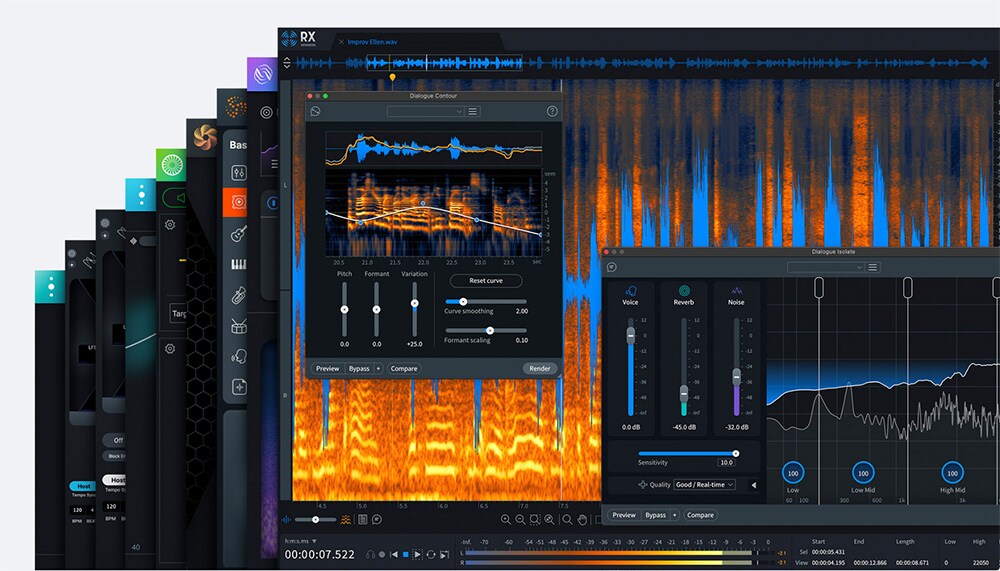Close the Improv Ellen.wav tab
The width and height of the screenshot is (1000, 571).
click(341, 42)
